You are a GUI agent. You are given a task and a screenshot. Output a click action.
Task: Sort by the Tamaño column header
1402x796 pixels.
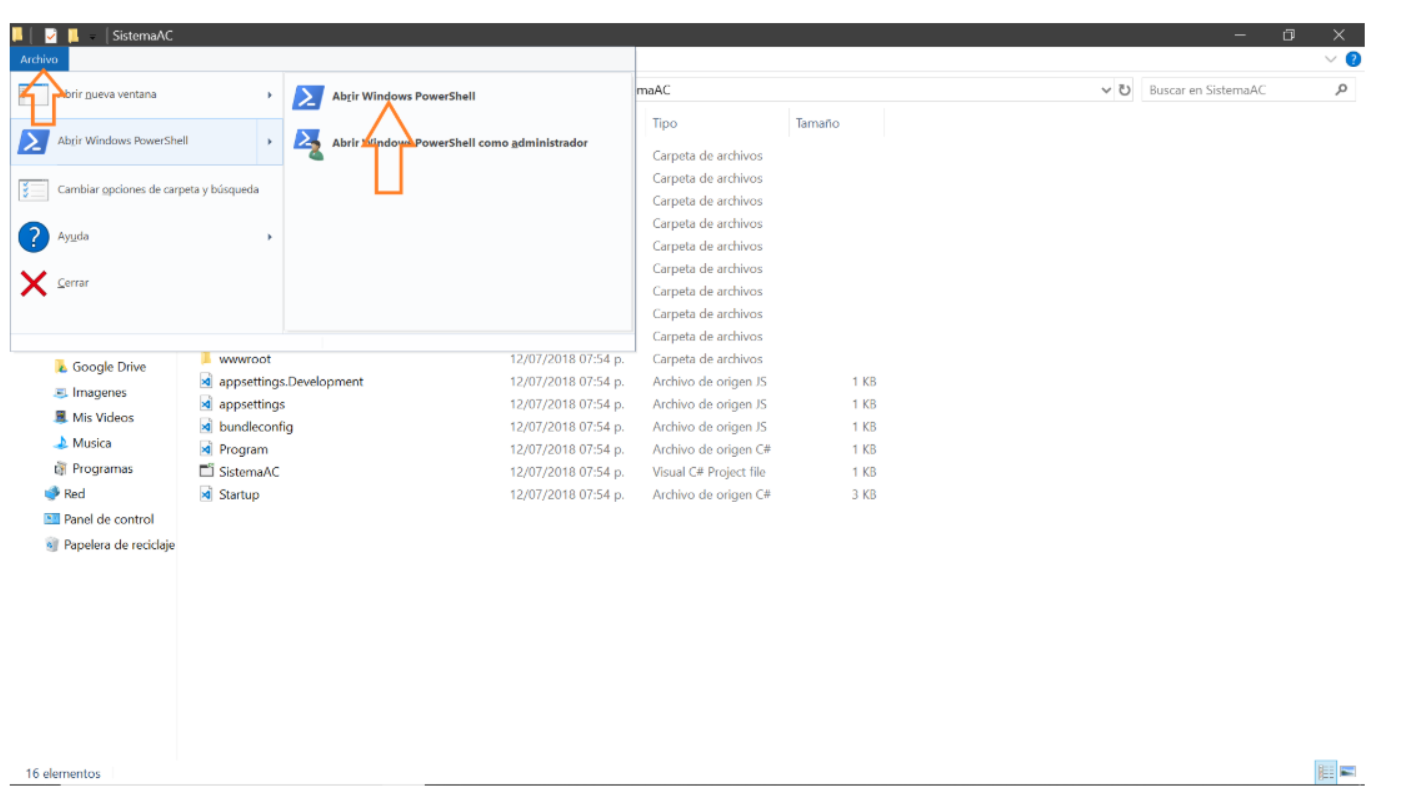(818, 124)
